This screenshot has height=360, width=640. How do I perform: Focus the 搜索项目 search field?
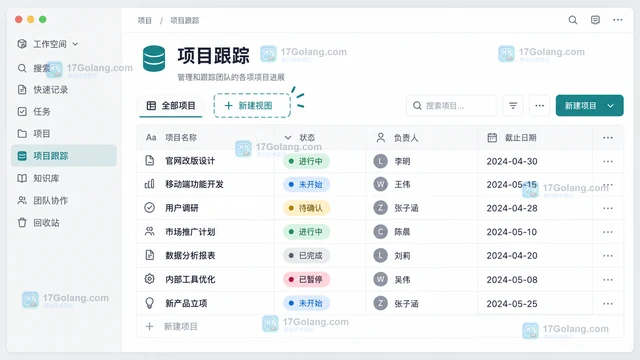tap(451, 106)
